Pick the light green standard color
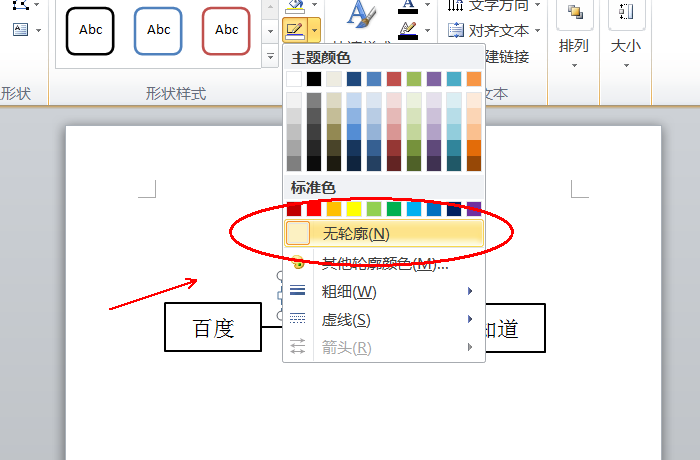The height and width of the screenshot is (460, 700). pos(374,209)
